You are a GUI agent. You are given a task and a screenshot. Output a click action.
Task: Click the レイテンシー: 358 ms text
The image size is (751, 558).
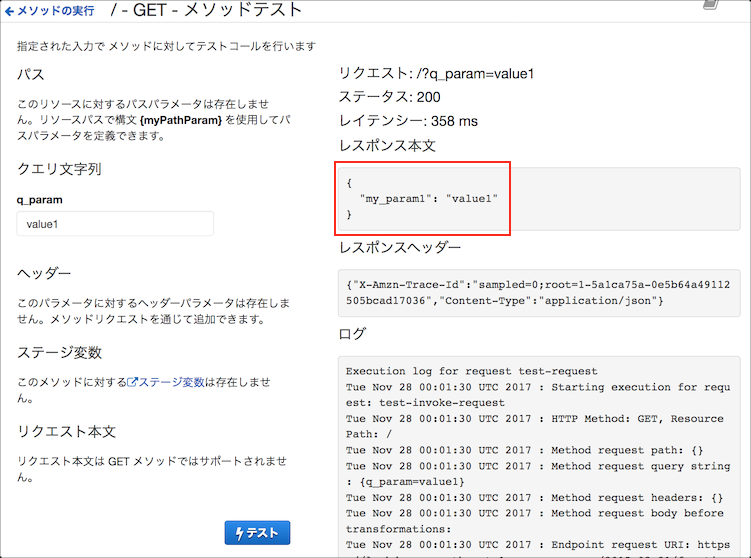[408, 121]
